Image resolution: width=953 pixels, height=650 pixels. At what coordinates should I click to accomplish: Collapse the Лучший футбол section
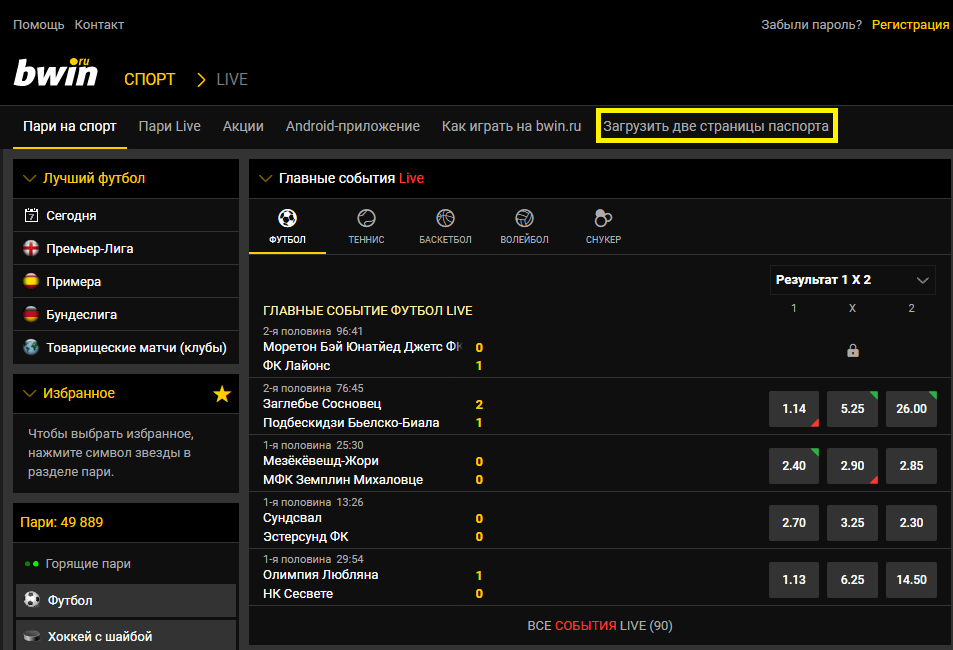pyautogui.click(x=29, y=178)
